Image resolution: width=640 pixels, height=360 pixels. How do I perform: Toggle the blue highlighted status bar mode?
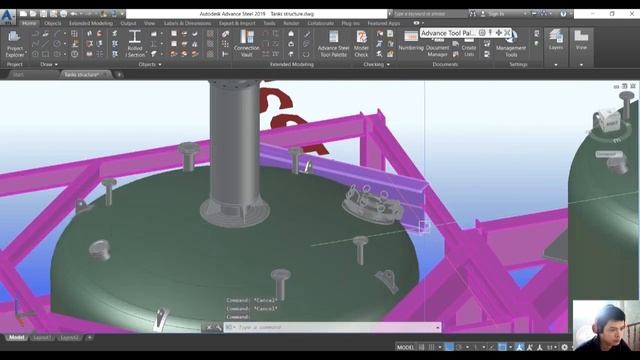[449, 347]
